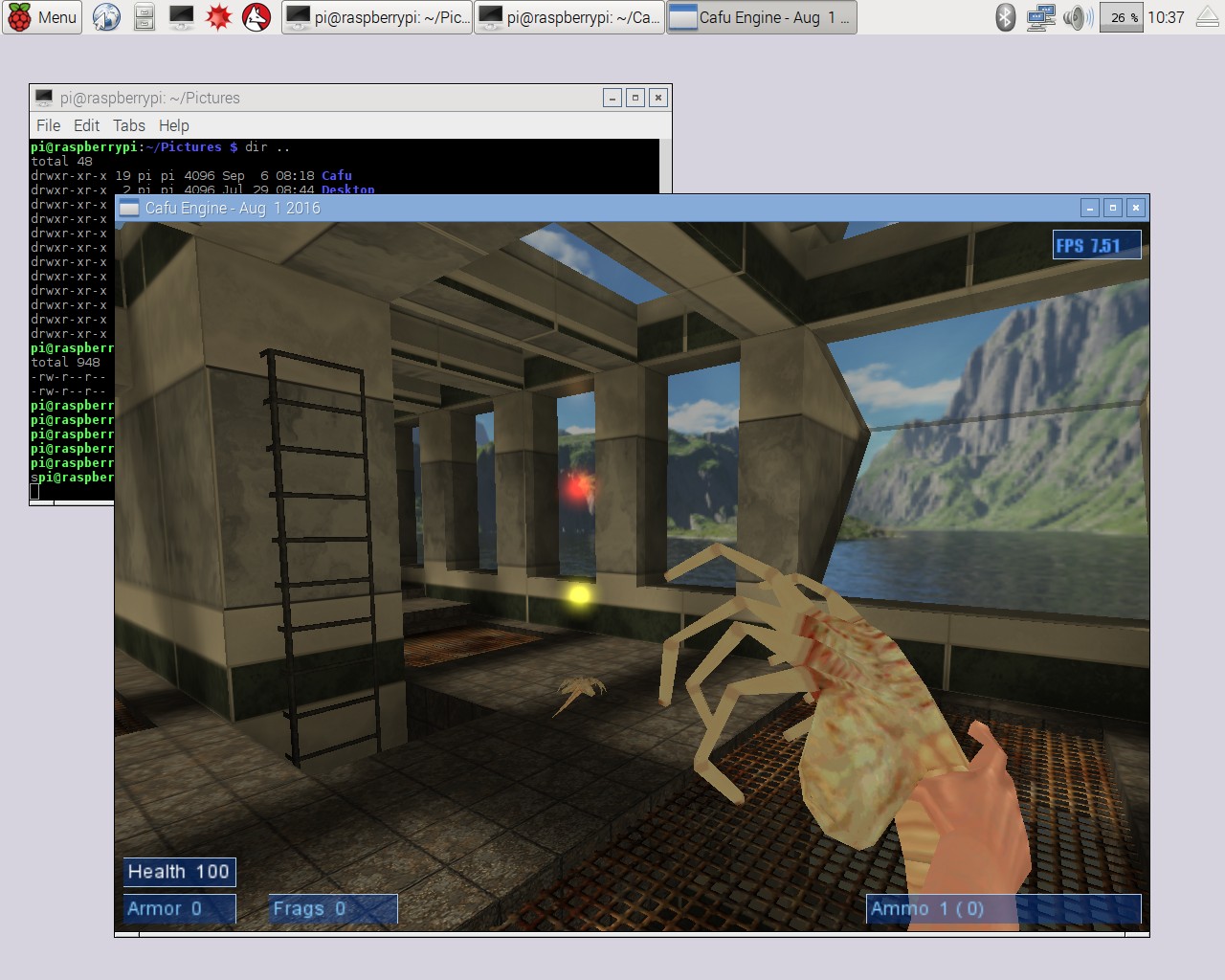Open the File menu in the terminal
This screenshot has height=980, width=1225.
[48, 125]
